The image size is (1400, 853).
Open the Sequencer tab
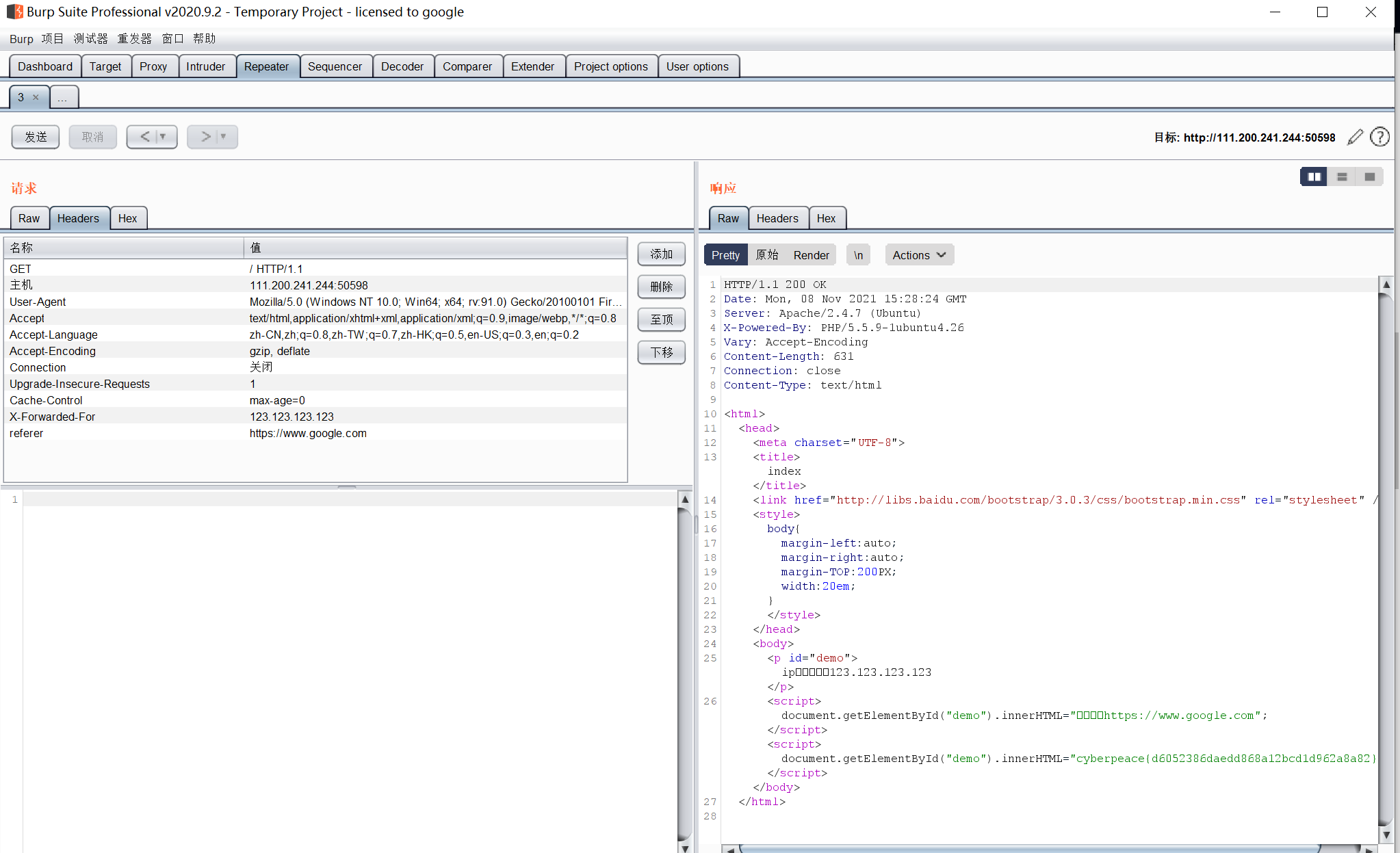point(335,66)
